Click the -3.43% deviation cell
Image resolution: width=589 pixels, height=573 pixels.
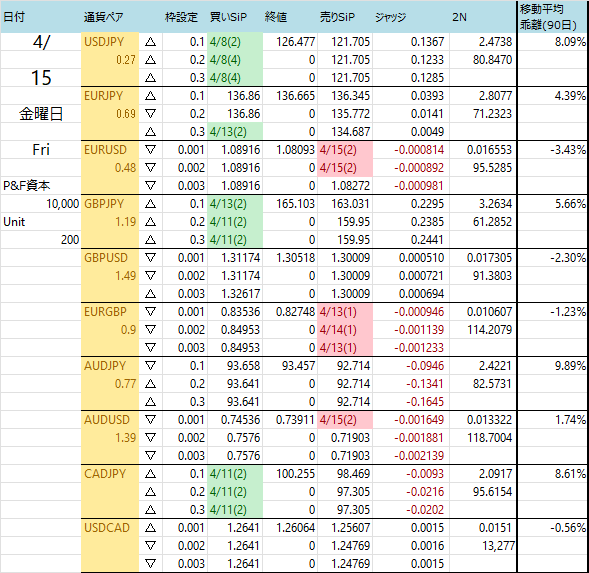552,150
